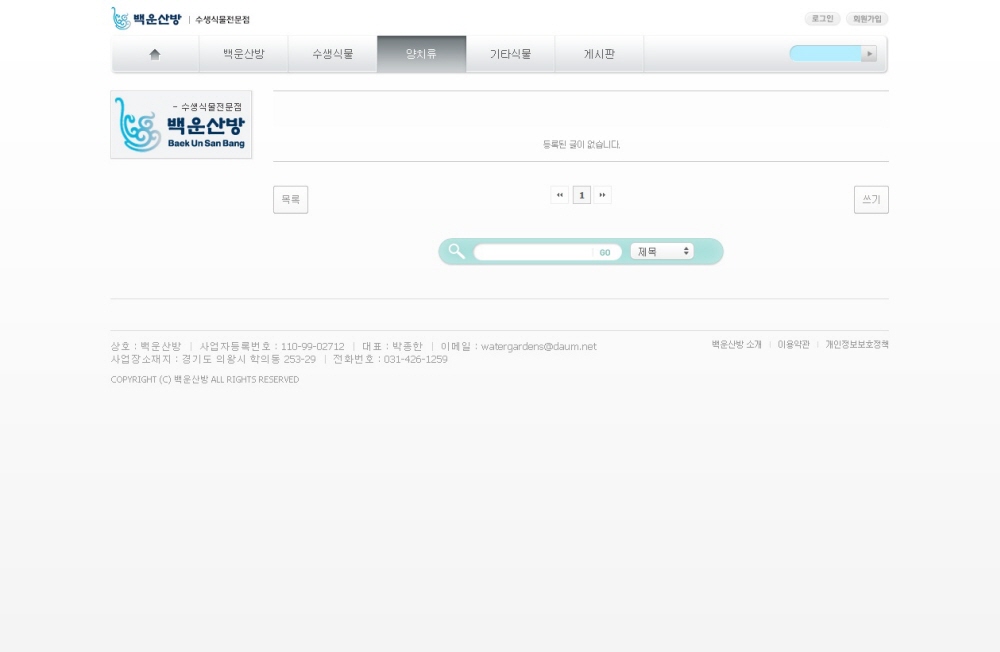Open the 기타식물 menu tab
The width and height of the screenshot is (1000, 652).
(510, 54)
